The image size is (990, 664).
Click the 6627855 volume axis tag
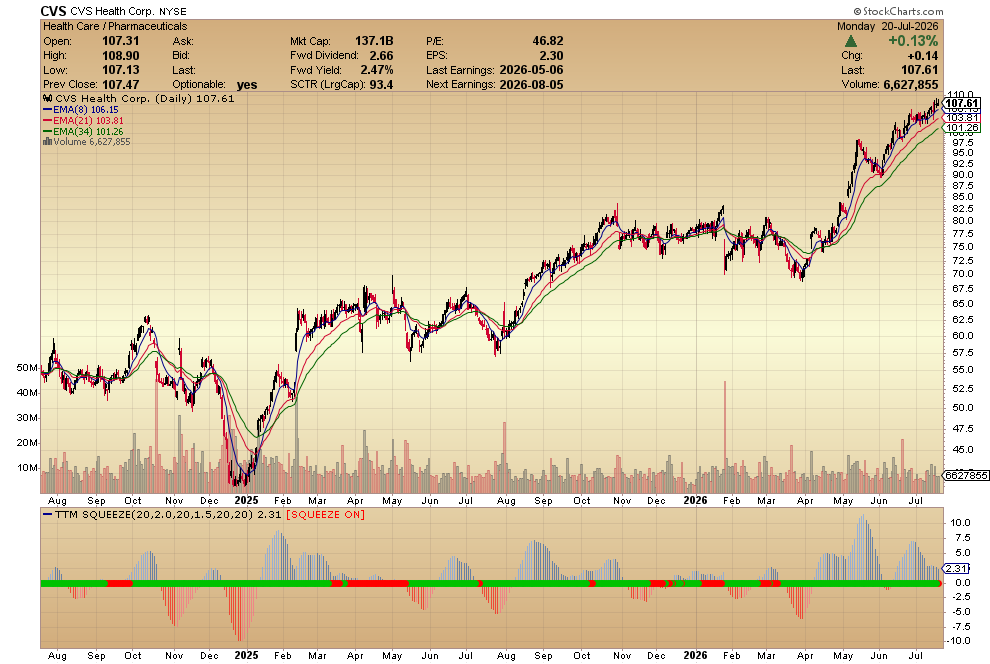click(x=965, y=475)
